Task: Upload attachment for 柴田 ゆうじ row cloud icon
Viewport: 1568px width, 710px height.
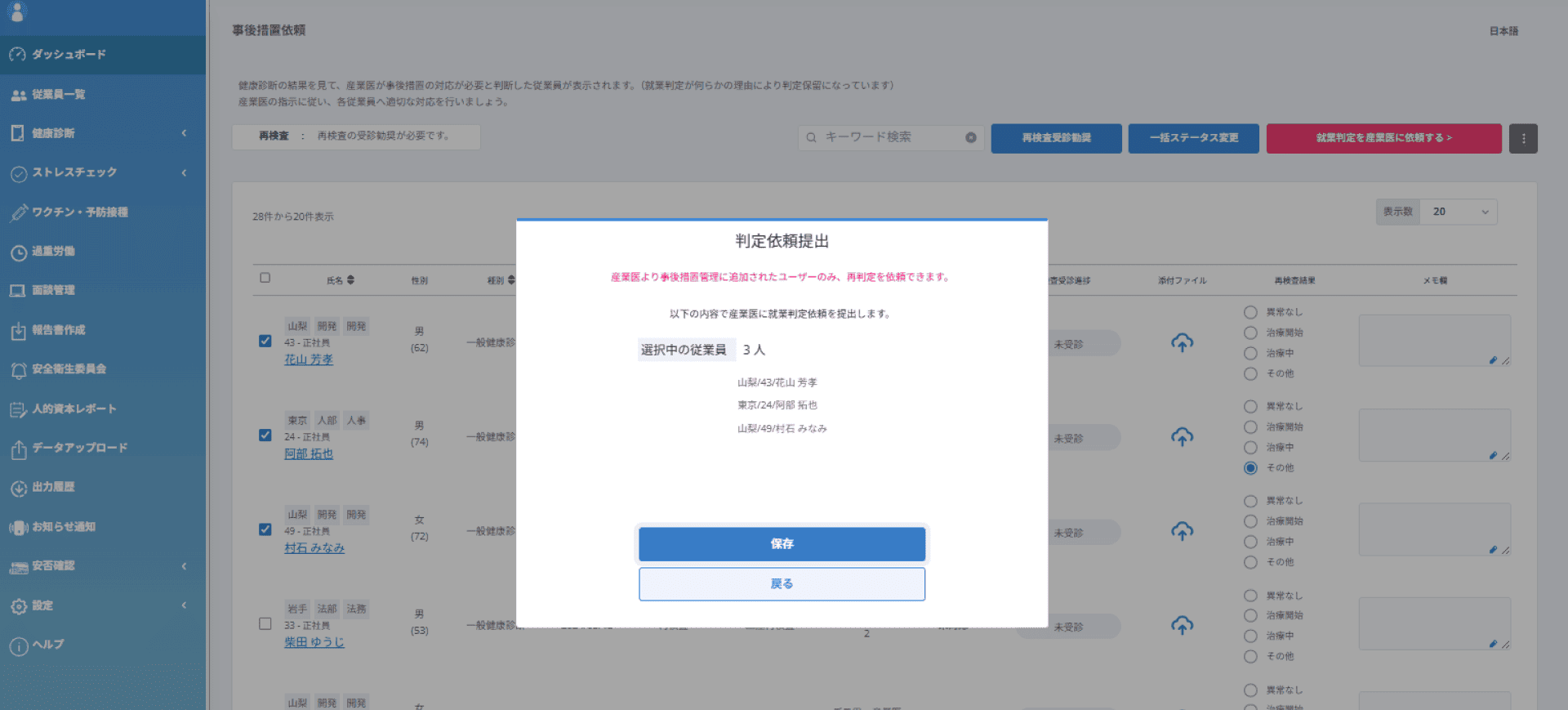Action: 1182,626
